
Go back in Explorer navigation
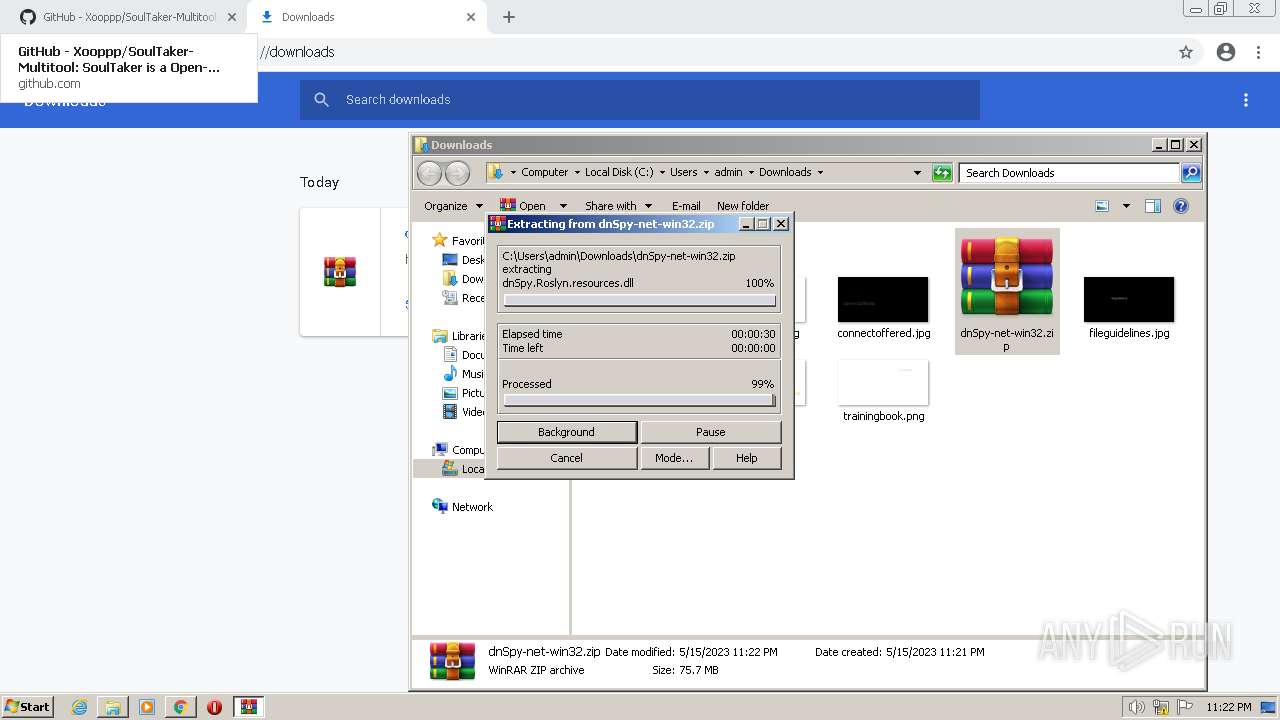(429, 173)
